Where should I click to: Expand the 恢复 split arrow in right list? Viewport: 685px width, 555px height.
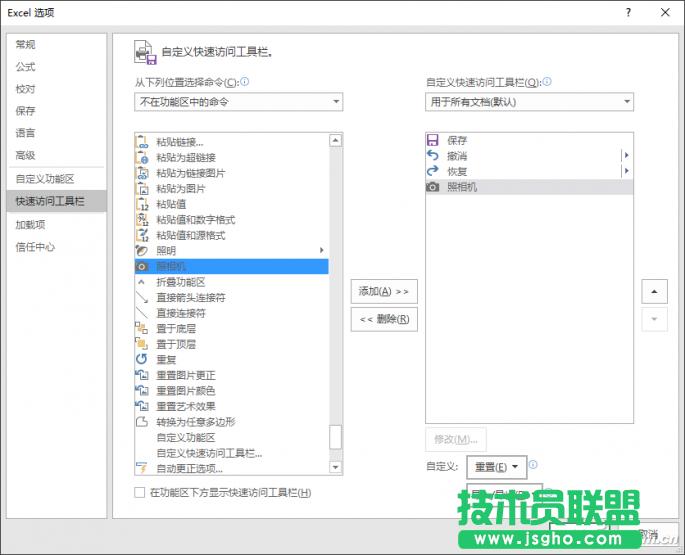(626, 171)
